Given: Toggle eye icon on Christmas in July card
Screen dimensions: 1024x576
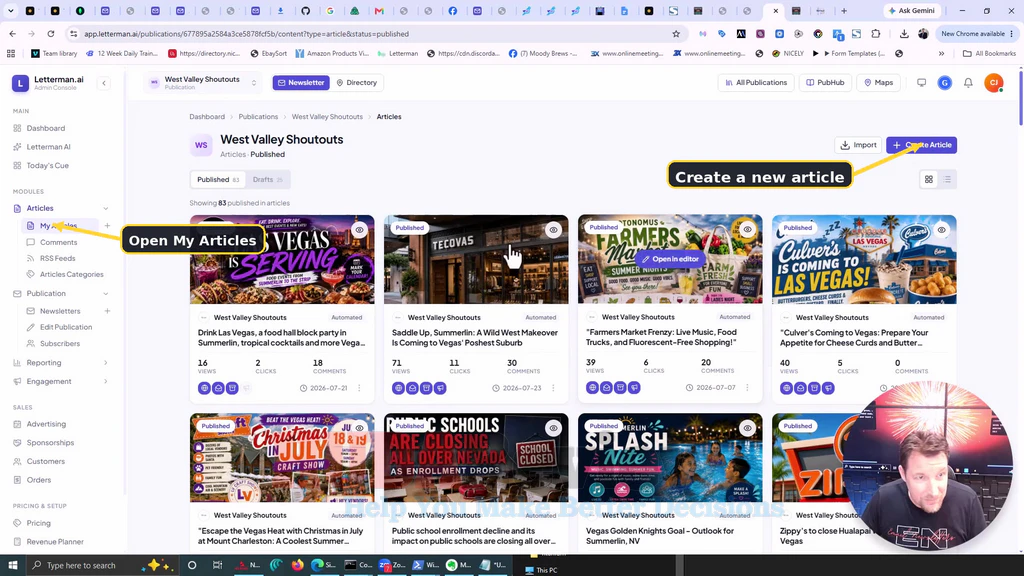Looking at the screenshot, I should coord(359,428).
